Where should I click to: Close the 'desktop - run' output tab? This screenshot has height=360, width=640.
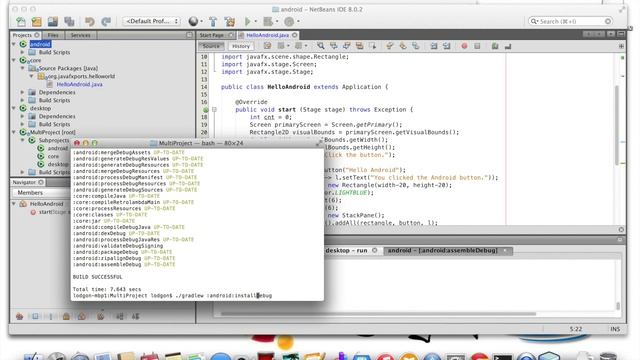coord(374,251)
